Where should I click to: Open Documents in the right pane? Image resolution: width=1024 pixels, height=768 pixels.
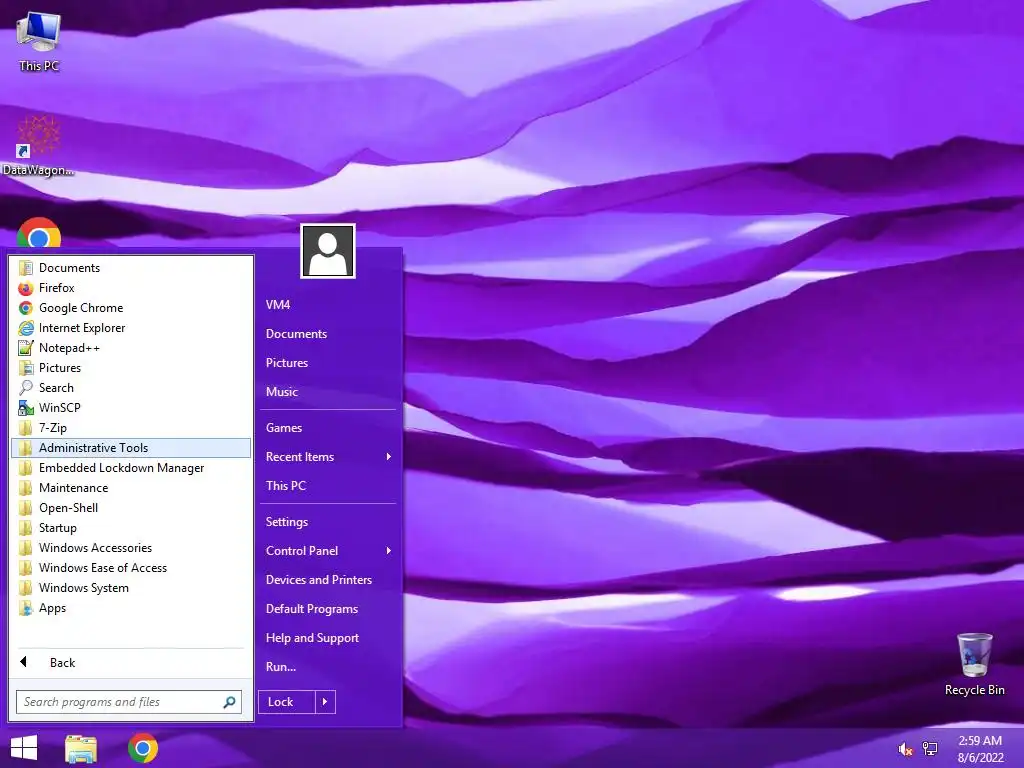[328, 334]
